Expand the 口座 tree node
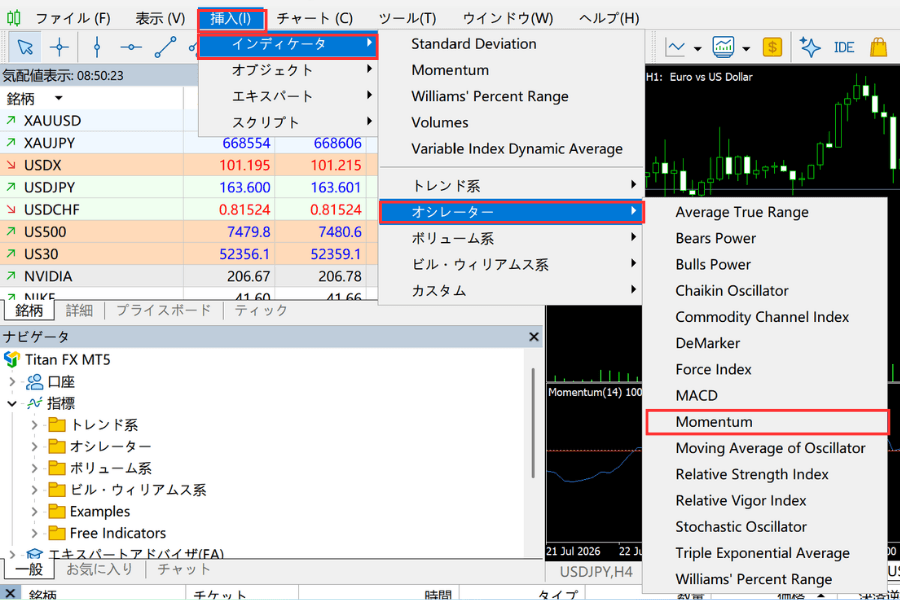This screenshot has height=600, width=900. pos(12,381)
